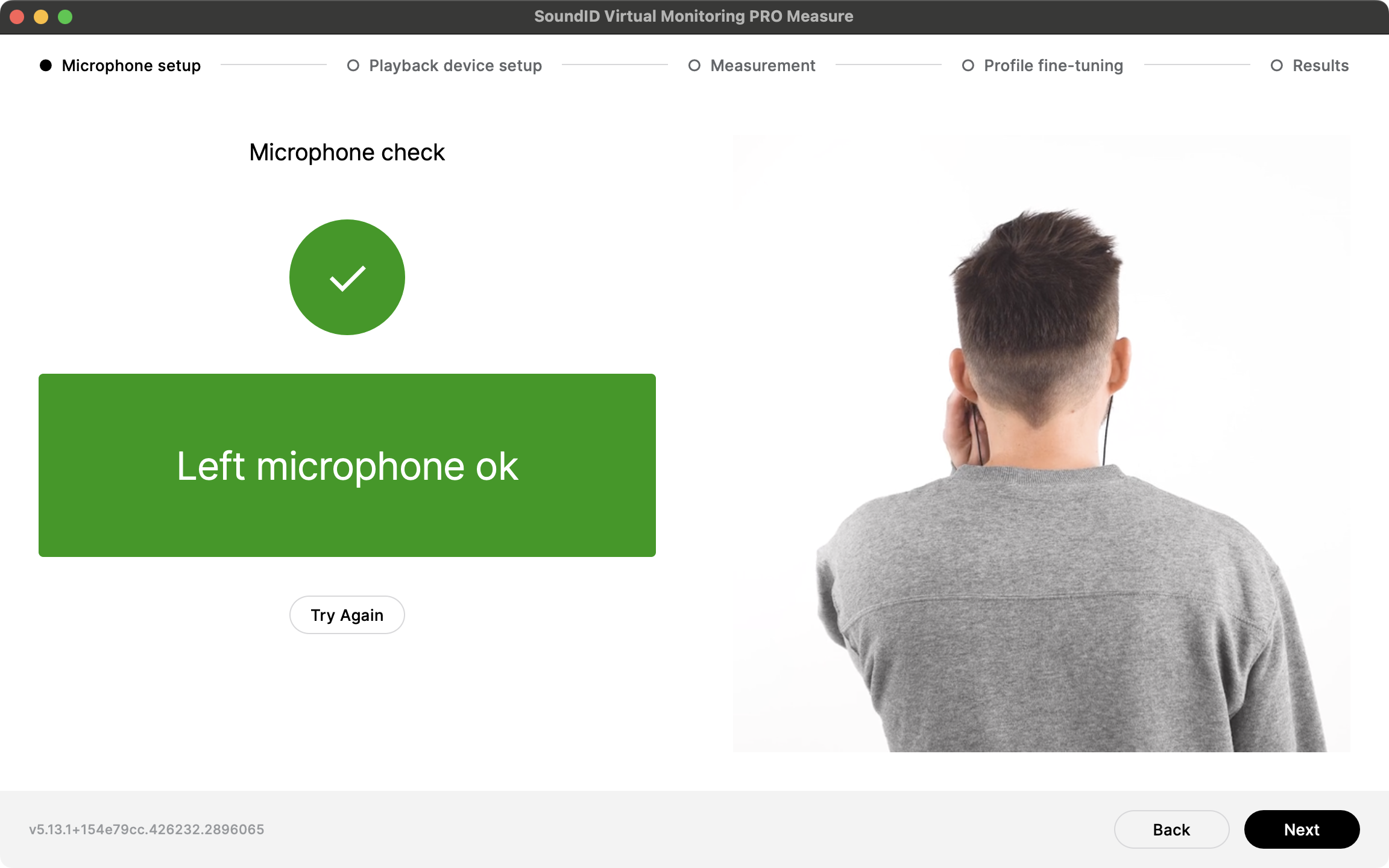Click the green checkmark circle icon
Image resolution: width=1389 pixels, height=868 pixels.
coord(347,277)
